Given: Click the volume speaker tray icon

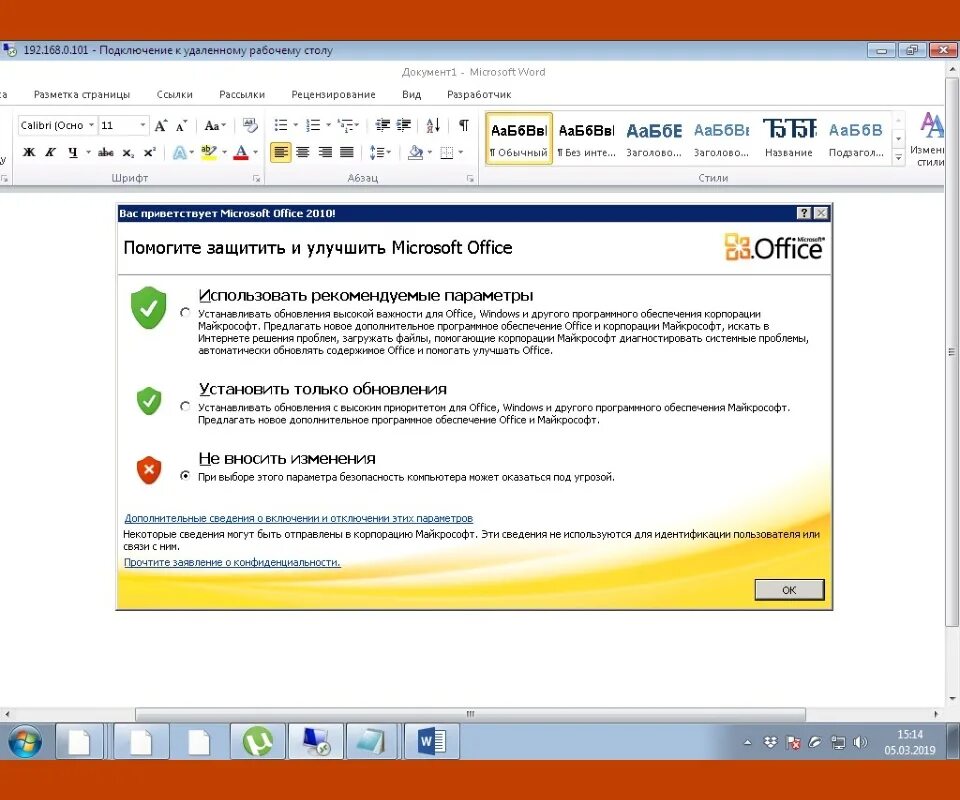Looking at the screenshot, I should coord(860,742).
